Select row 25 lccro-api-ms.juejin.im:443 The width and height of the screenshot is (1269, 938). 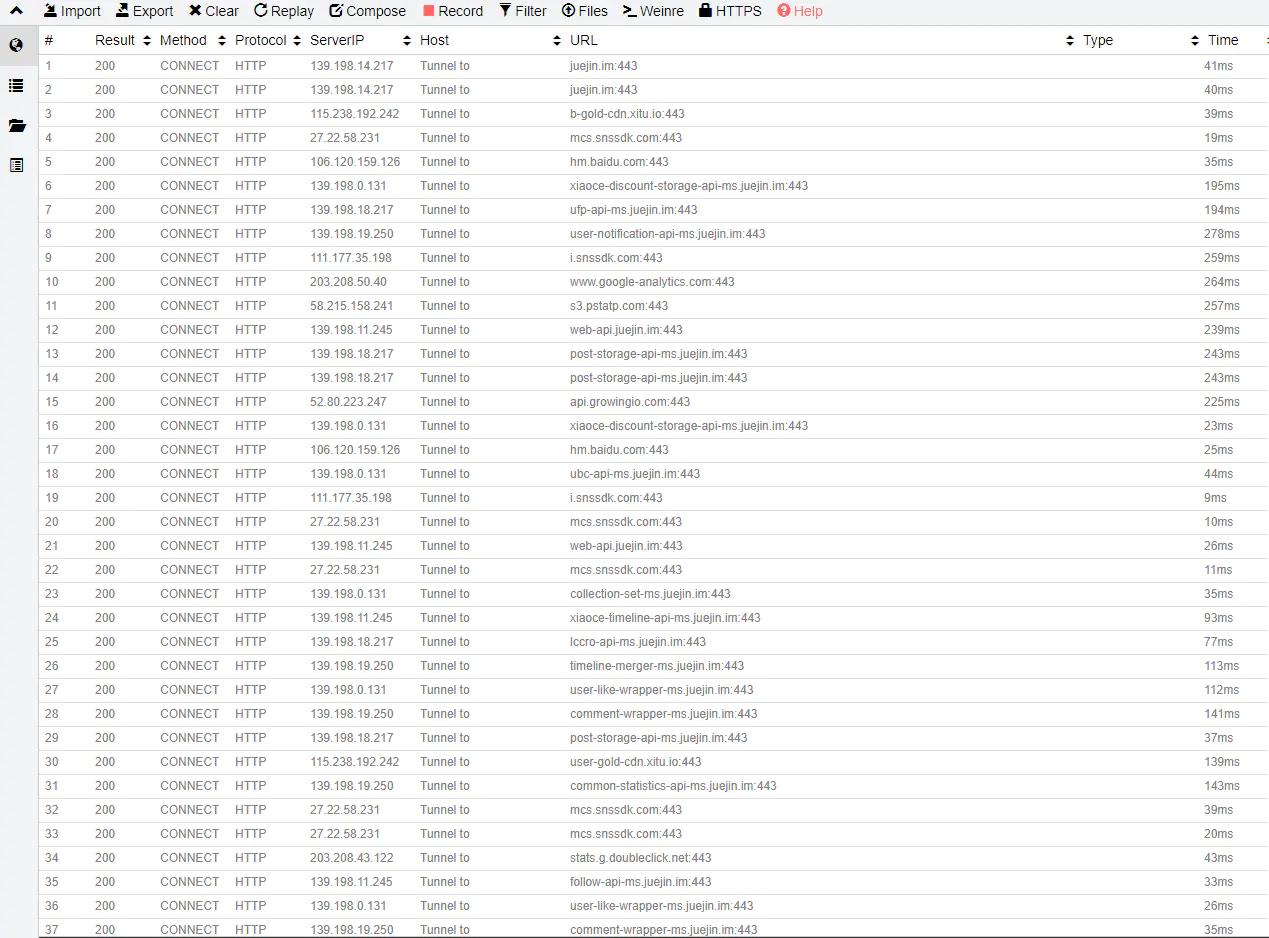coord(653,642)
